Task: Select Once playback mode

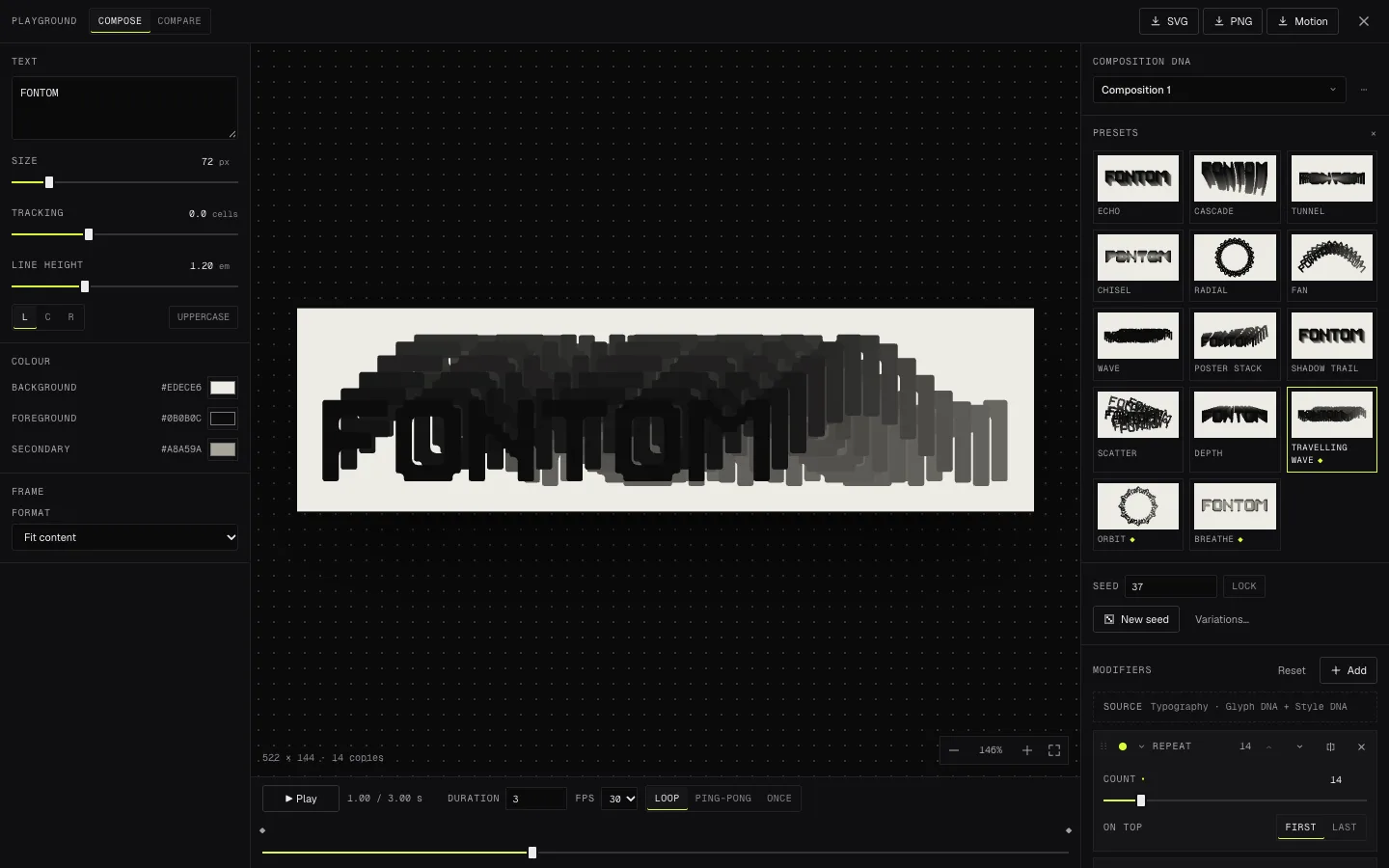Action: pos(779,799)
